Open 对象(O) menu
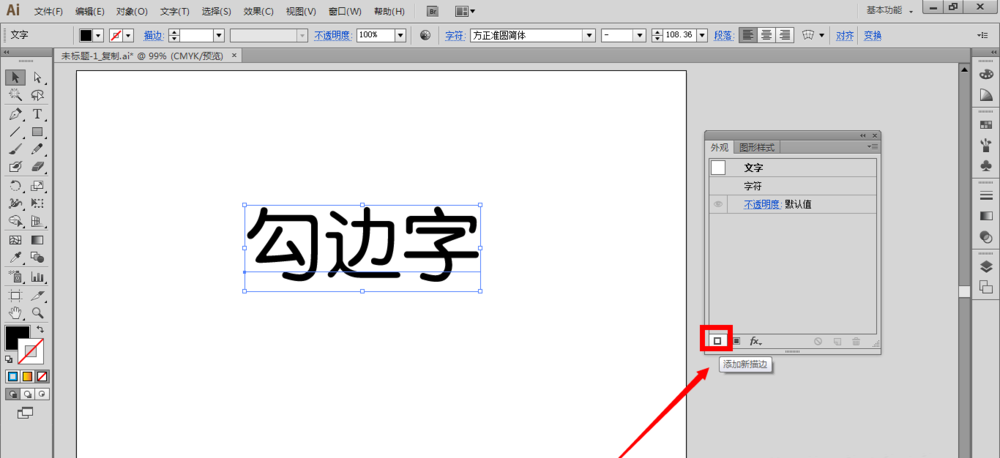The width and height of the screenshot is (1000, 458). pyautogui.click(x=132, y=11)
